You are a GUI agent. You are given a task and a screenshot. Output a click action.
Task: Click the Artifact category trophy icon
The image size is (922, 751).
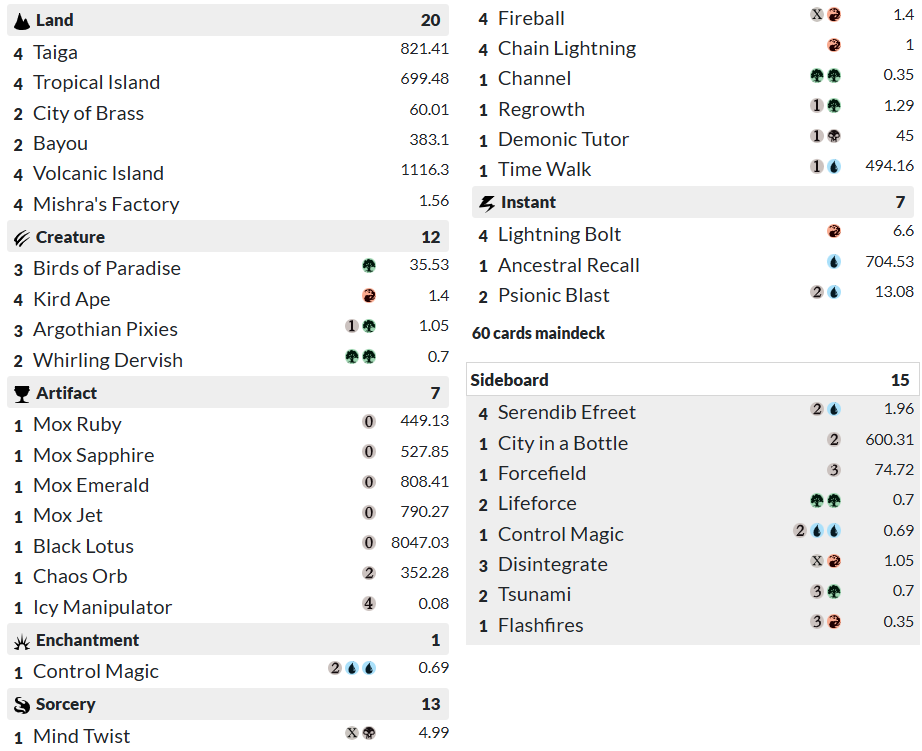22,394
